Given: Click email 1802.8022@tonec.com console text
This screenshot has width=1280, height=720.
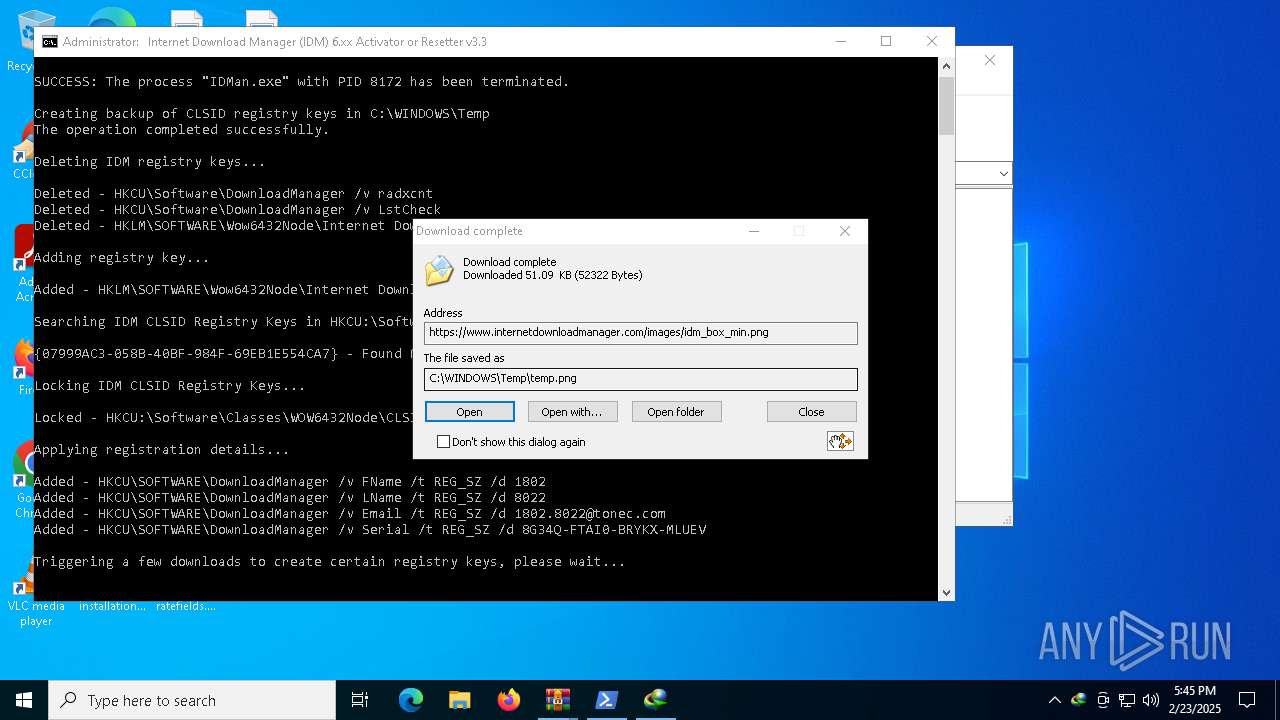Looking at the screenshot, I should [590, 514].
